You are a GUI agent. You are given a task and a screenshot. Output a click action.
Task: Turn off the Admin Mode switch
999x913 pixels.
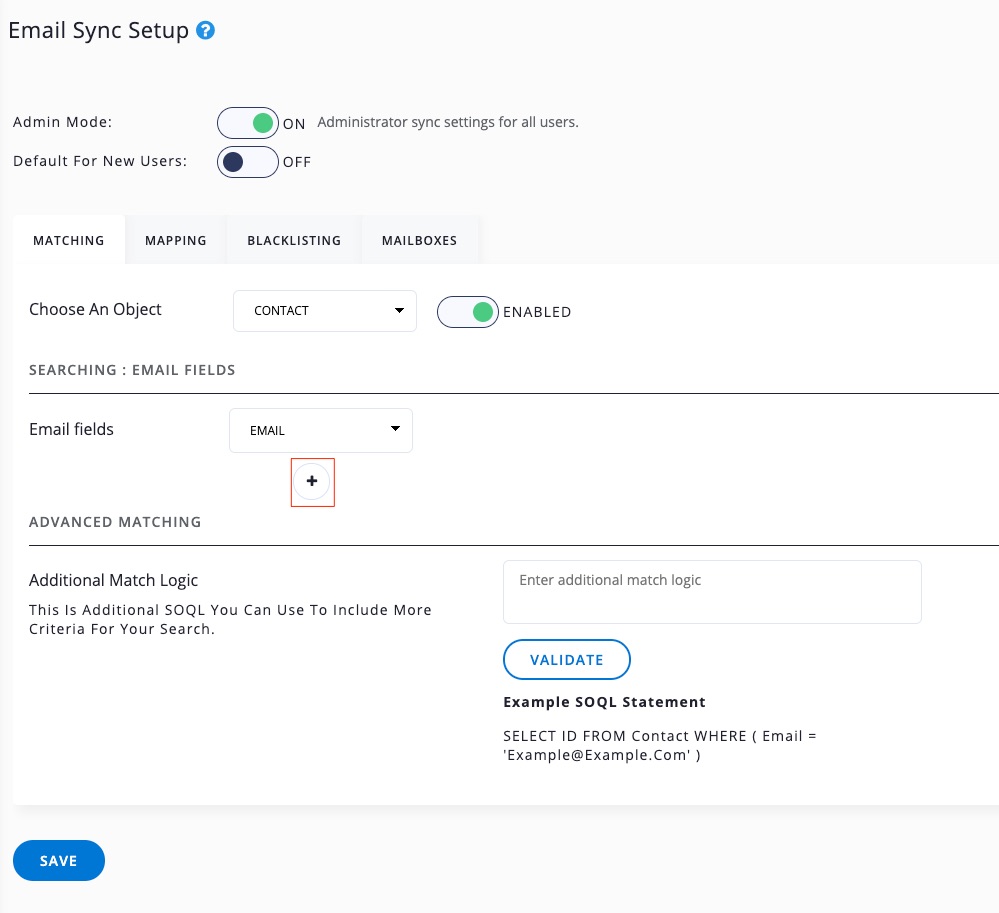pos(248,124)
